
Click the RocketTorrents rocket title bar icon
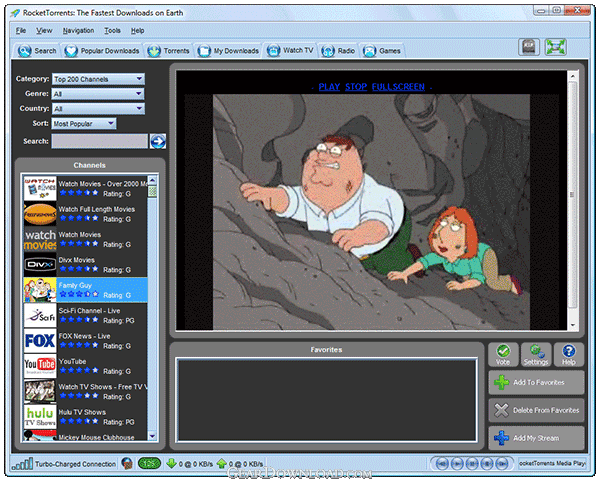(15, 13)
